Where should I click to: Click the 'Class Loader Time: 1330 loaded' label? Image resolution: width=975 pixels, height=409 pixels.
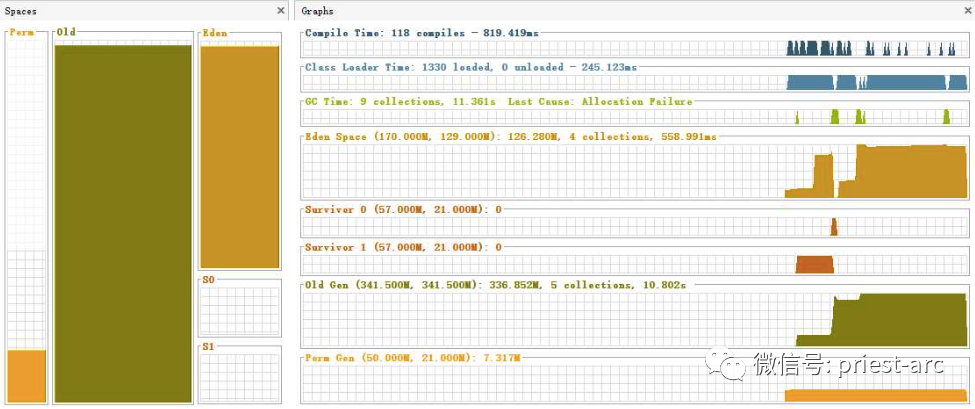(398, 67)
